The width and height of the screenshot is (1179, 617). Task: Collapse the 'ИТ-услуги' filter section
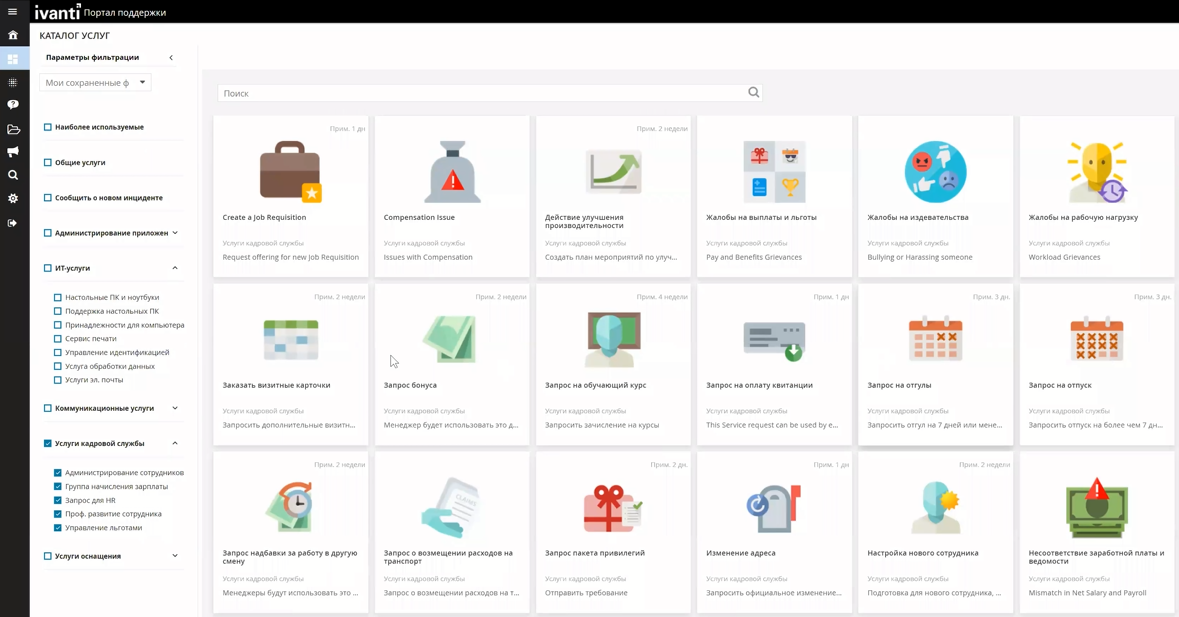click(x=175, y=268)
